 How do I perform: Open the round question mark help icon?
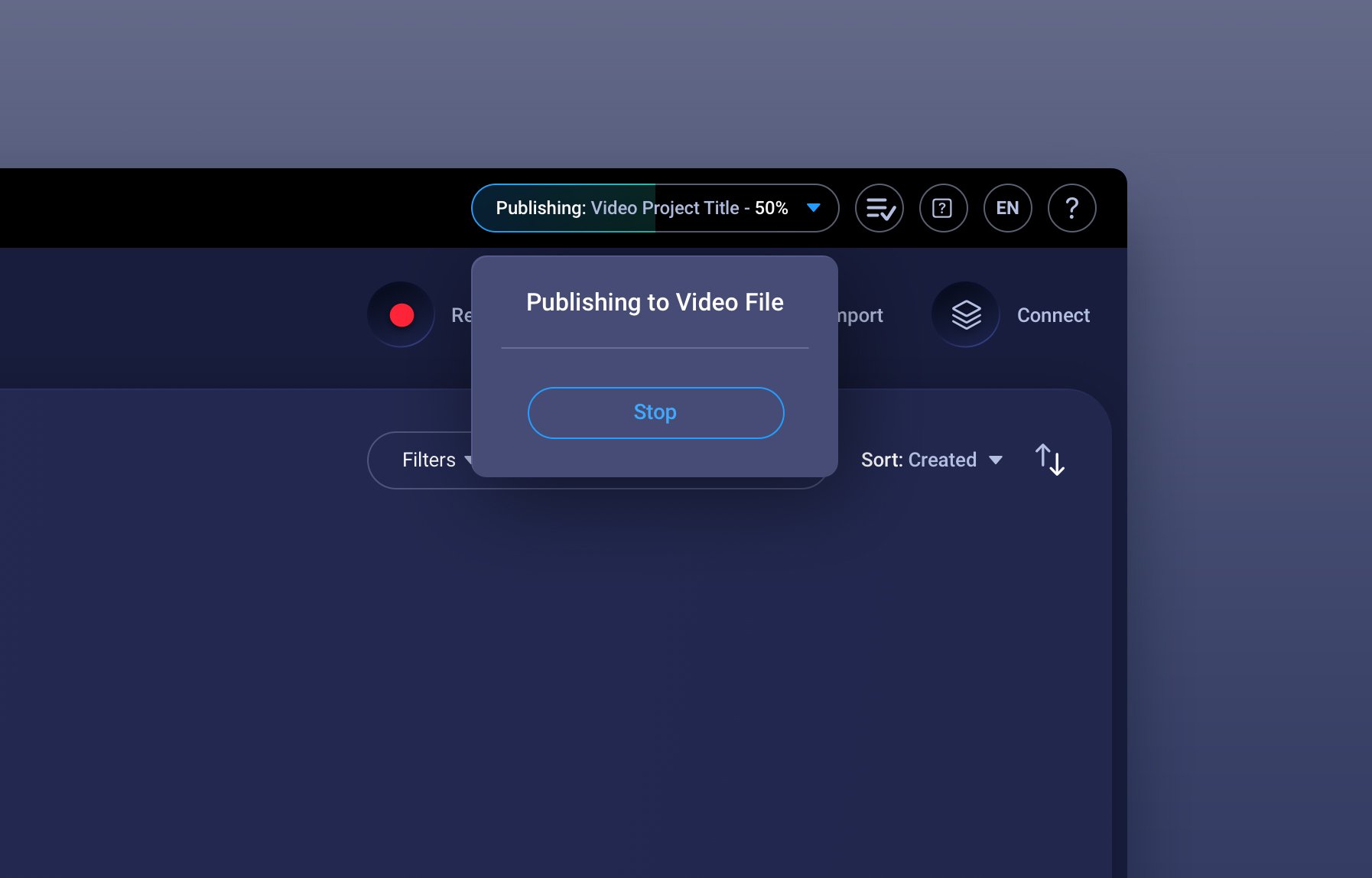(1071, 208)
